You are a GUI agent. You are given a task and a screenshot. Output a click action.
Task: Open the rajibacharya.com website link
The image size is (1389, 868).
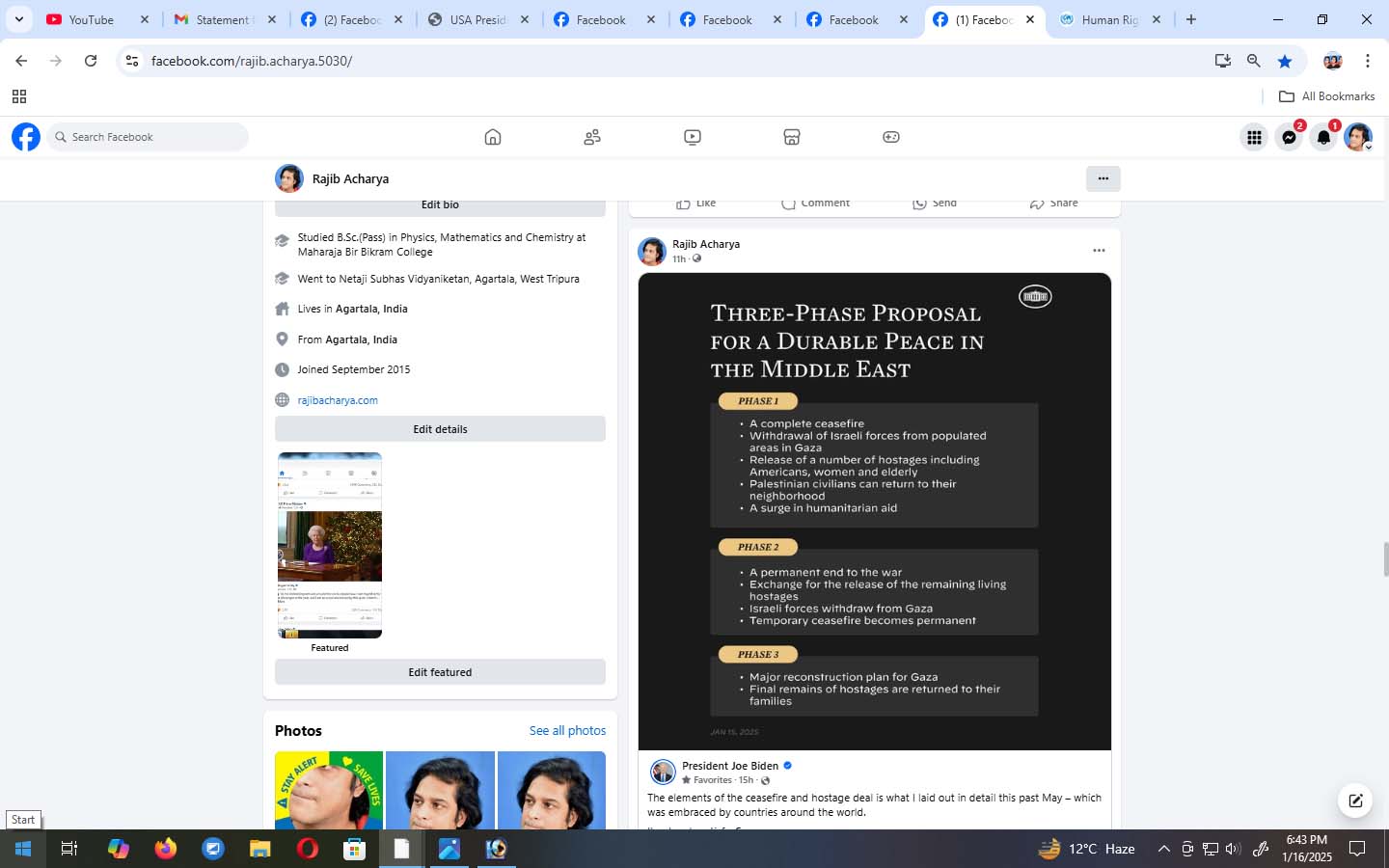[x=338, y=400]
